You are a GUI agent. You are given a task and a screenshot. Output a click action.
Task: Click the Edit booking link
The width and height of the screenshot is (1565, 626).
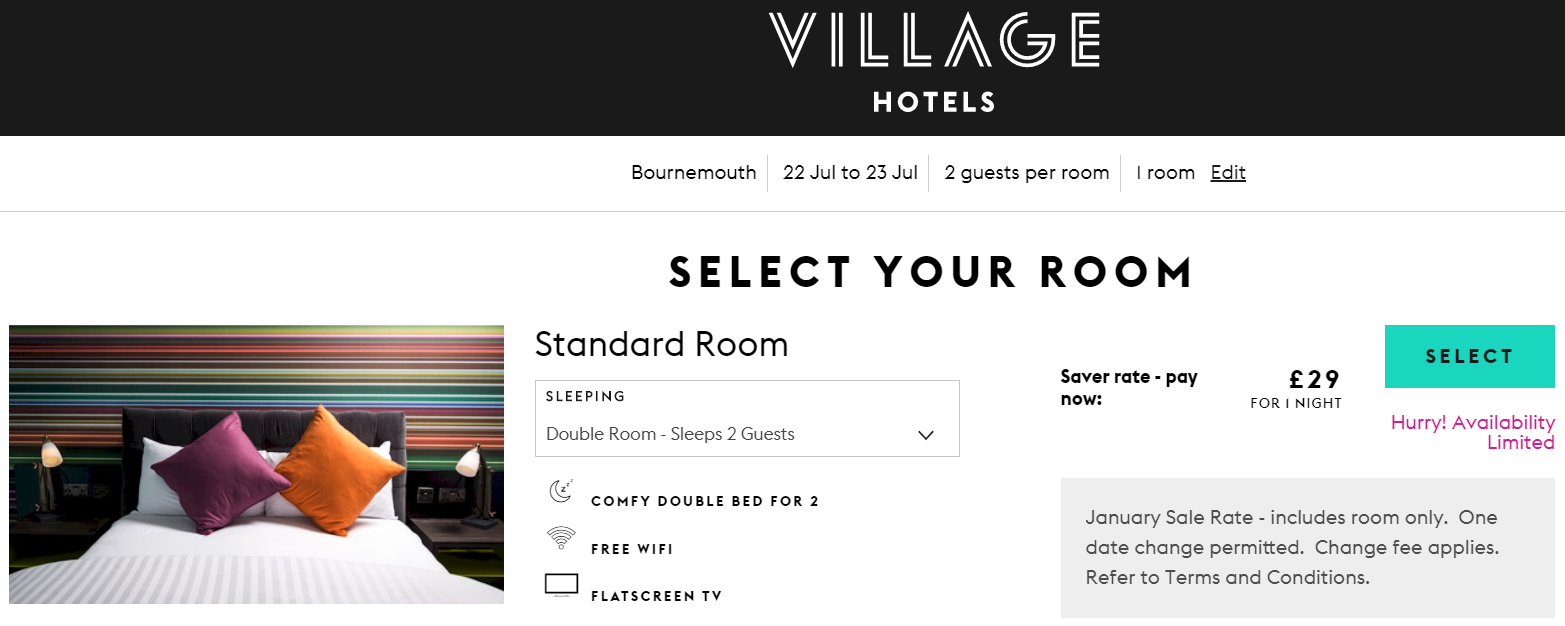click(x=1228, y=173)
